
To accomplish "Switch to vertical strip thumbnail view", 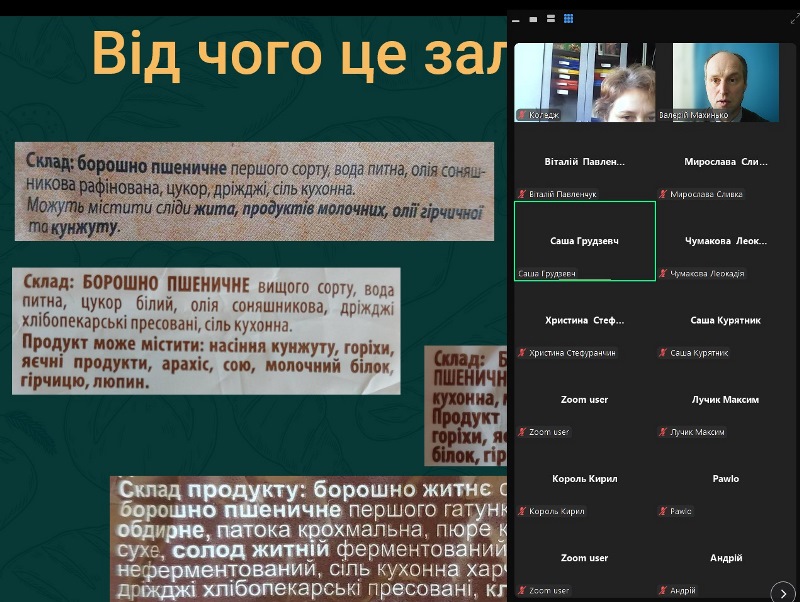I will coord(551,19).
